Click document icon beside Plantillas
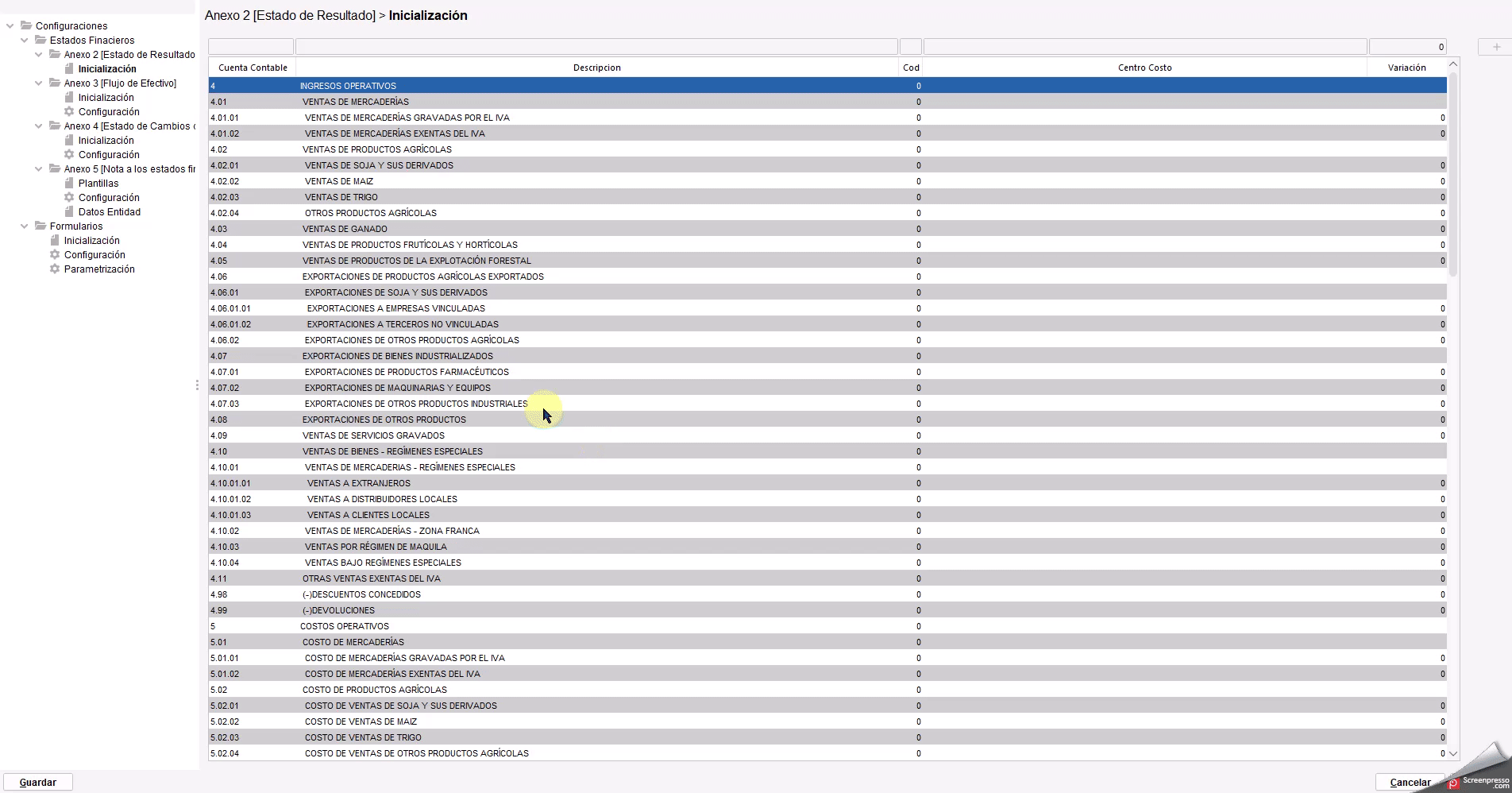The image size is (1512, 793). point(69,184)
